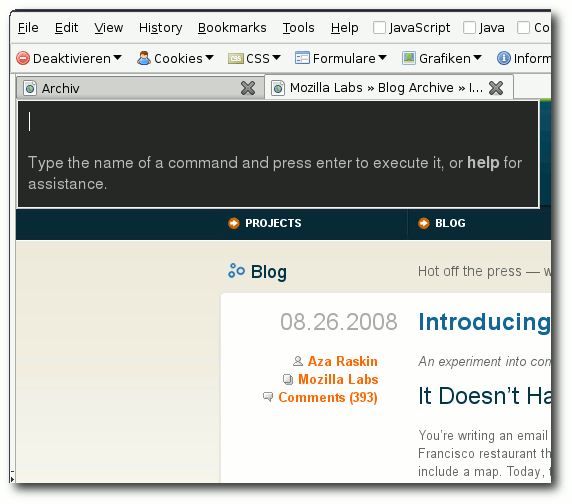Toggle the Java checkbox
The height and width of the screenshot is (504, 572).
pos(469,27)
